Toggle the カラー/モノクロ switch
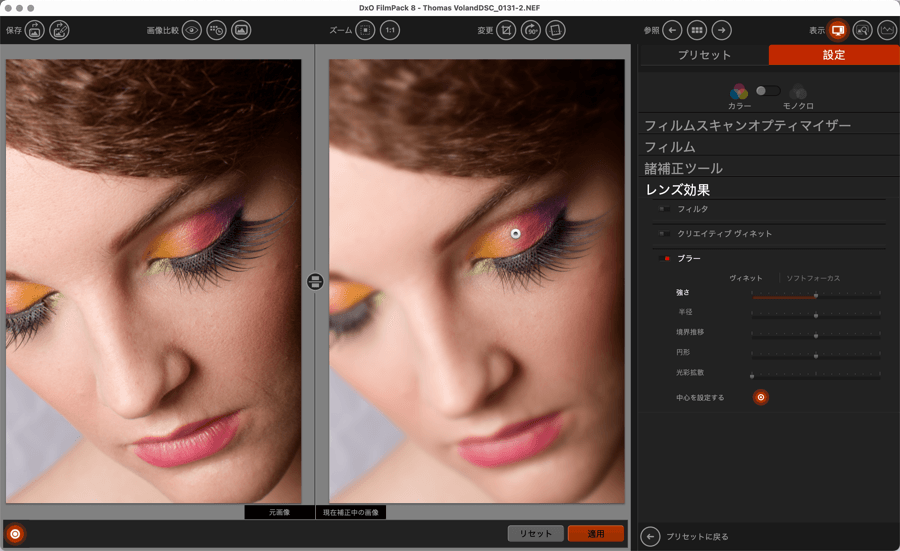This screenshot has height=551, width=900. click(768, 91)
